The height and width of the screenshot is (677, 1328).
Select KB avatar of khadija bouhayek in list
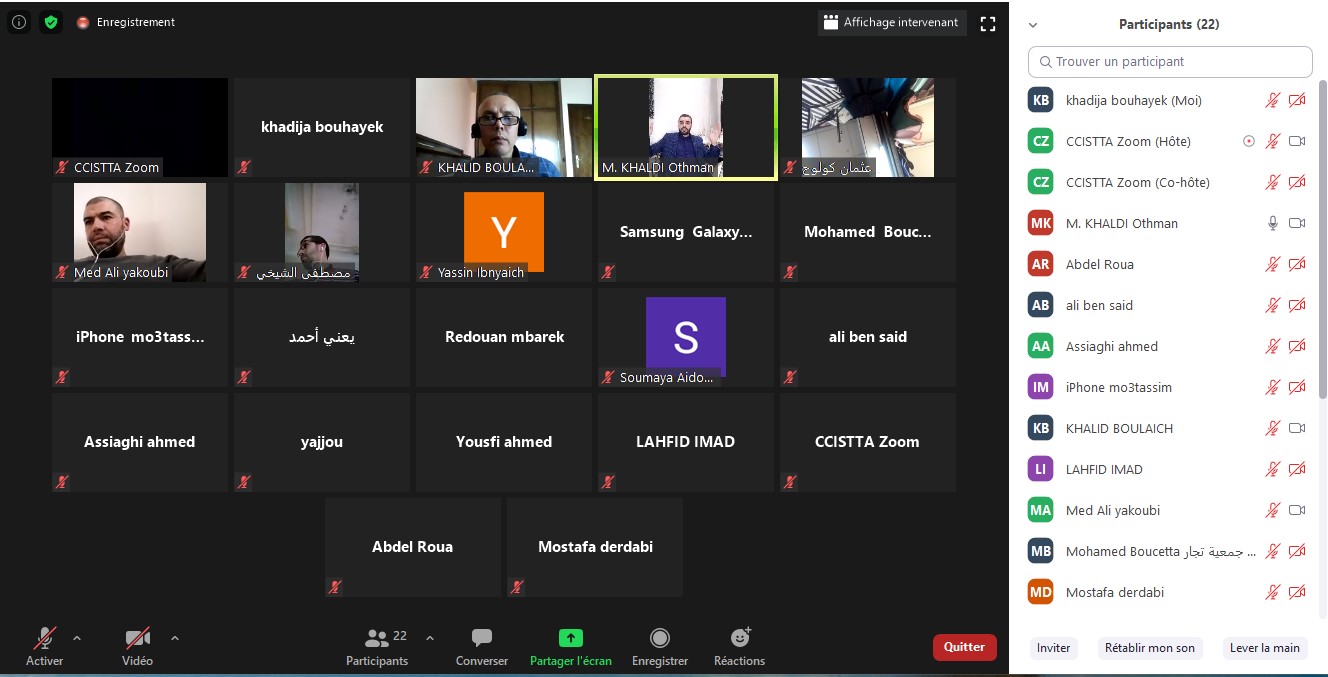pos(1041,100)
